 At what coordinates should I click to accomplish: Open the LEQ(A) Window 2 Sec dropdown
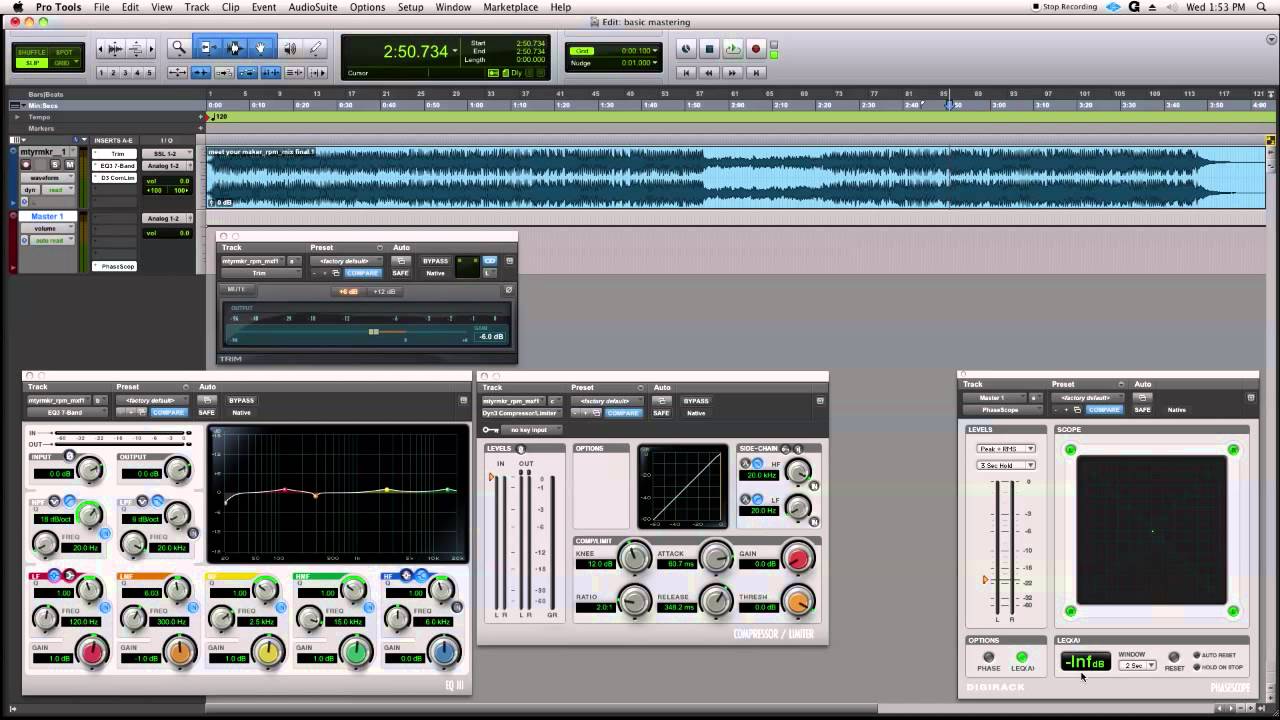(1138, 665)
